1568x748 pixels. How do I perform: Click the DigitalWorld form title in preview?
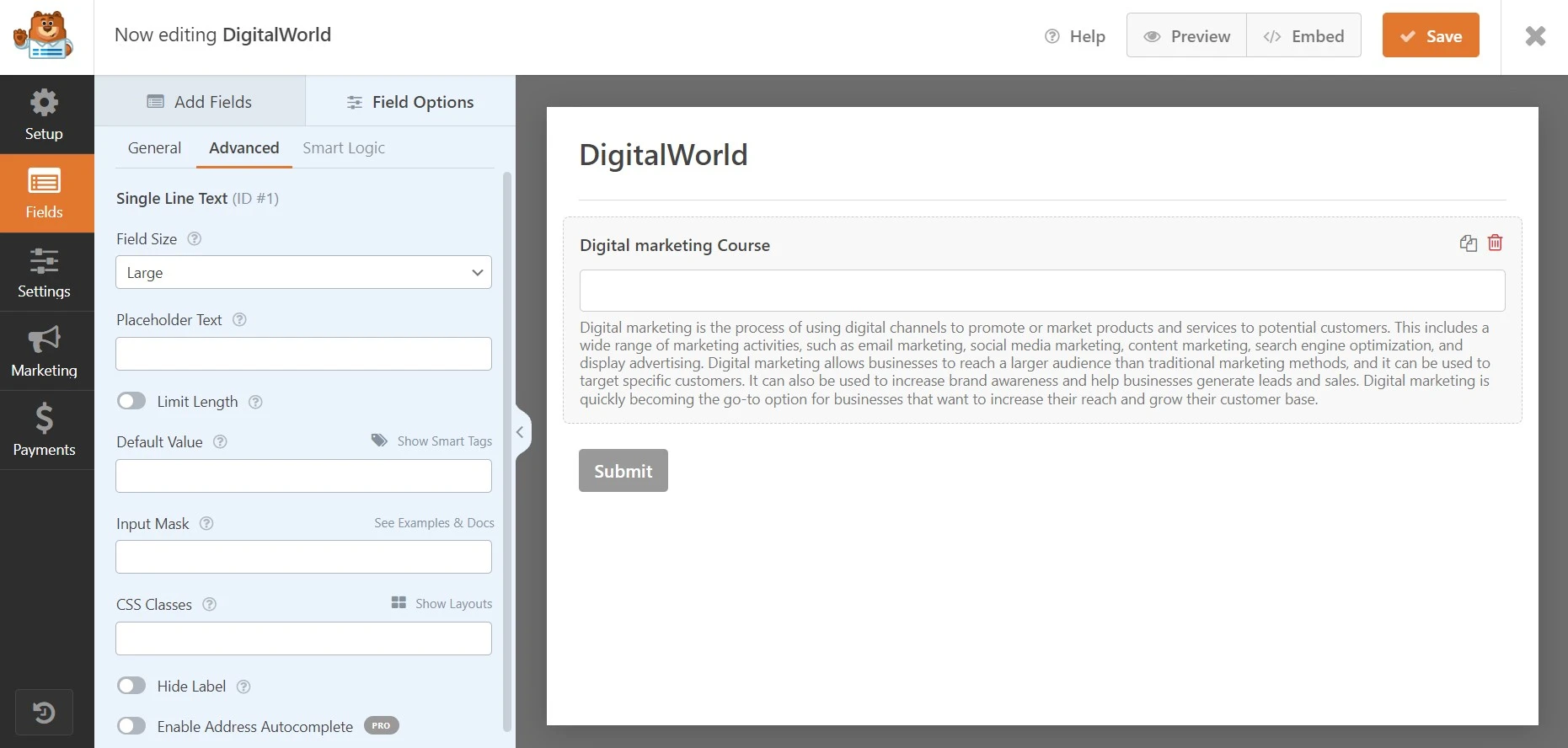pos(663,155)
